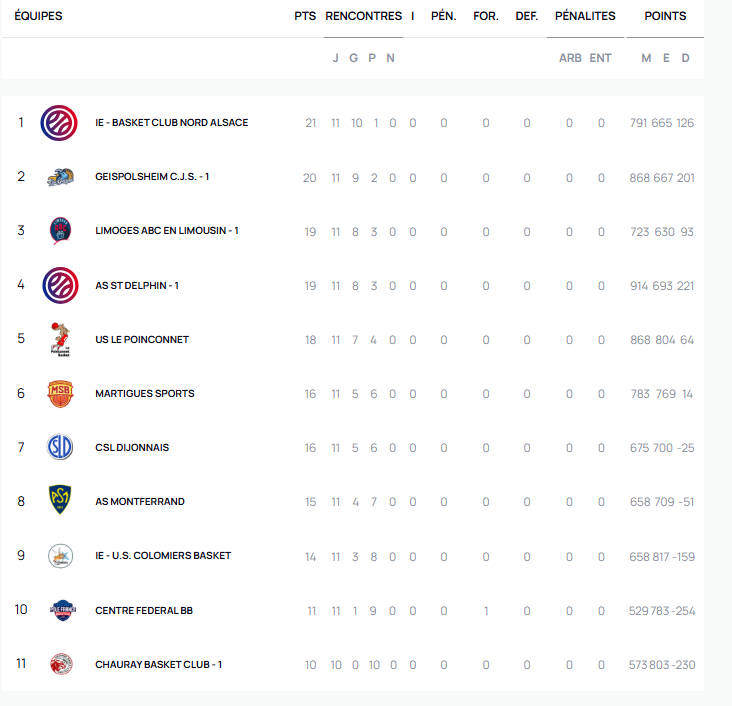This screenshot has width=732, height=706.
Task: Select Limoges ABC en Limousin - 1
Action: 166,231
